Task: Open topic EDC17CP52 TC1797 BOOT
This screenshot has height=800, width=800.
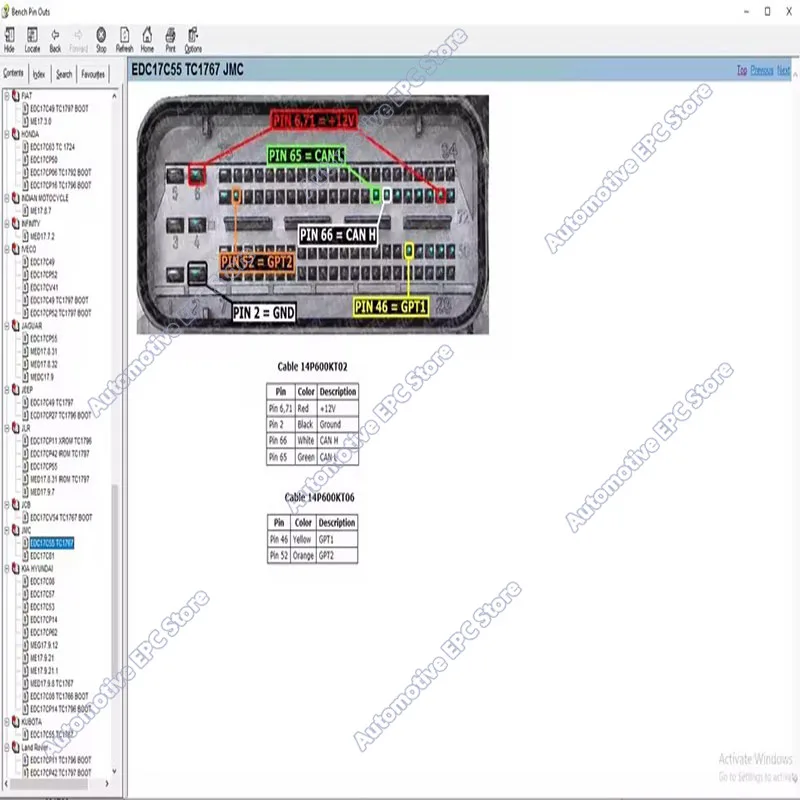Action: [61, 313]
